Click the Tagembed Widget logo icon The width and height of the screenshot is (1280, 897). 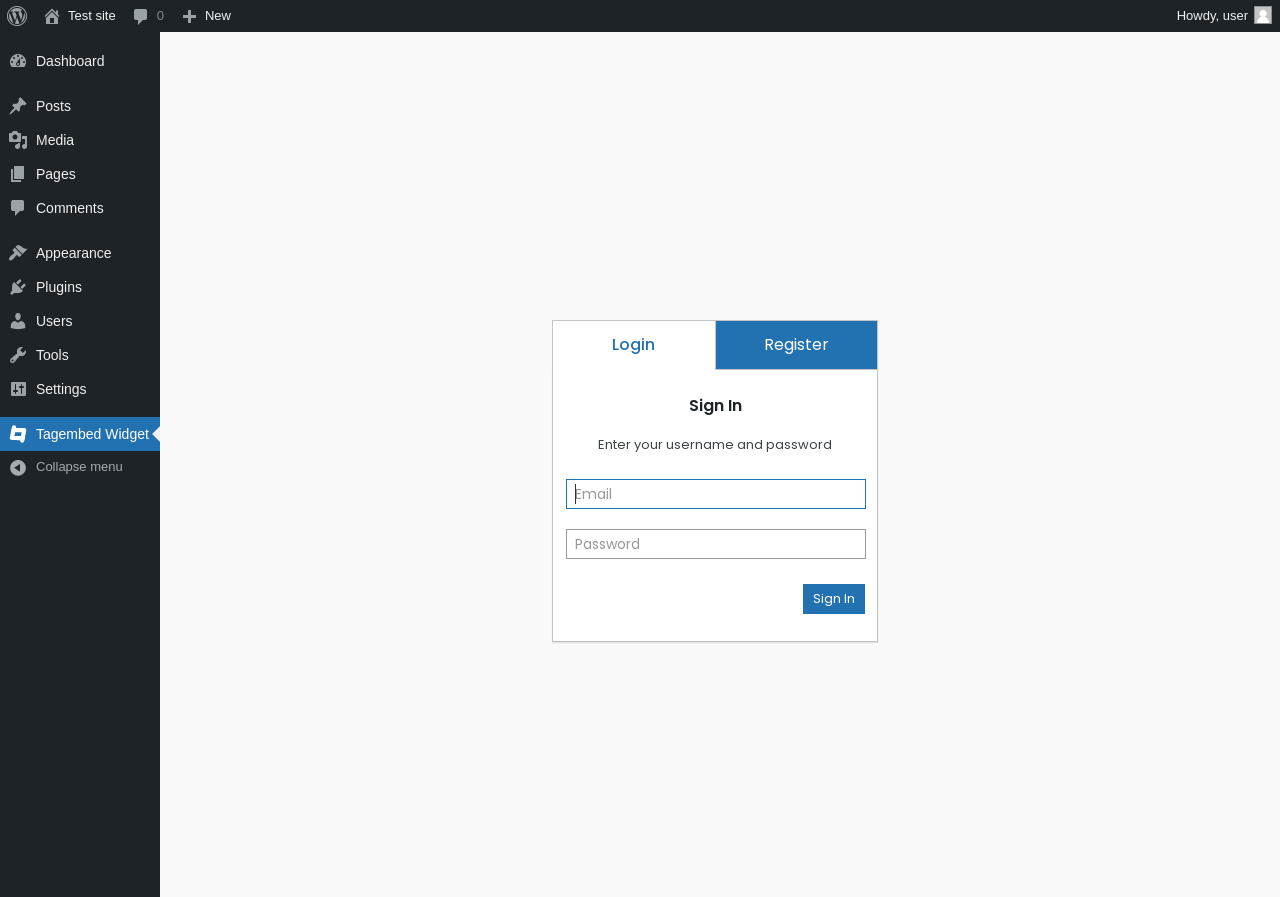coord(18,434)
